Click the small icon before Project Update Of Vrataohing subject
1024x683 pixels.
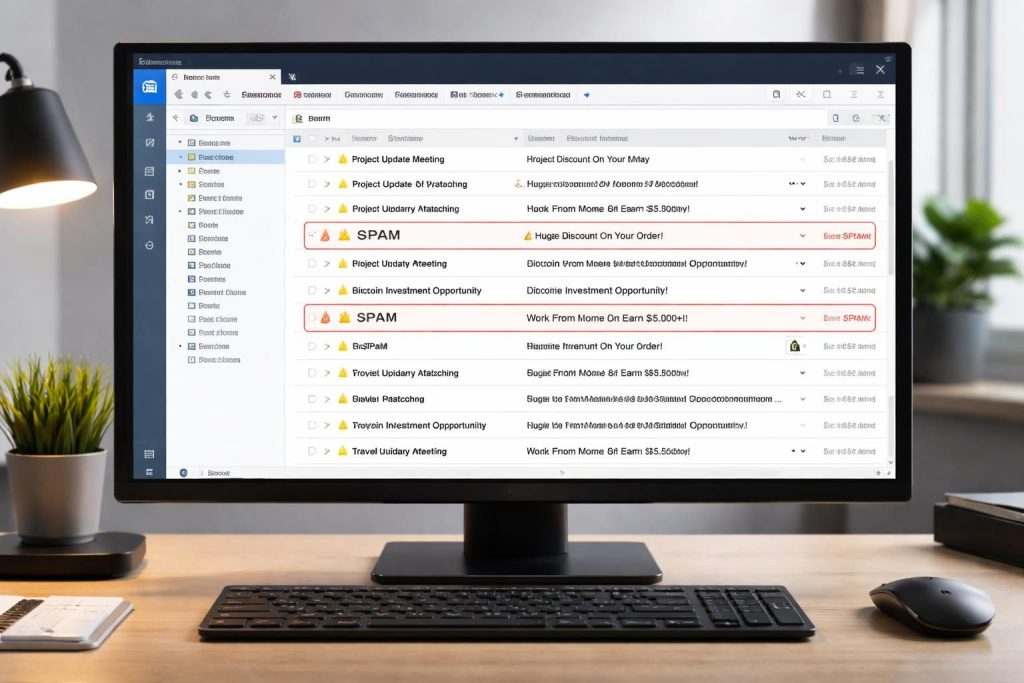tap(519, 183)
